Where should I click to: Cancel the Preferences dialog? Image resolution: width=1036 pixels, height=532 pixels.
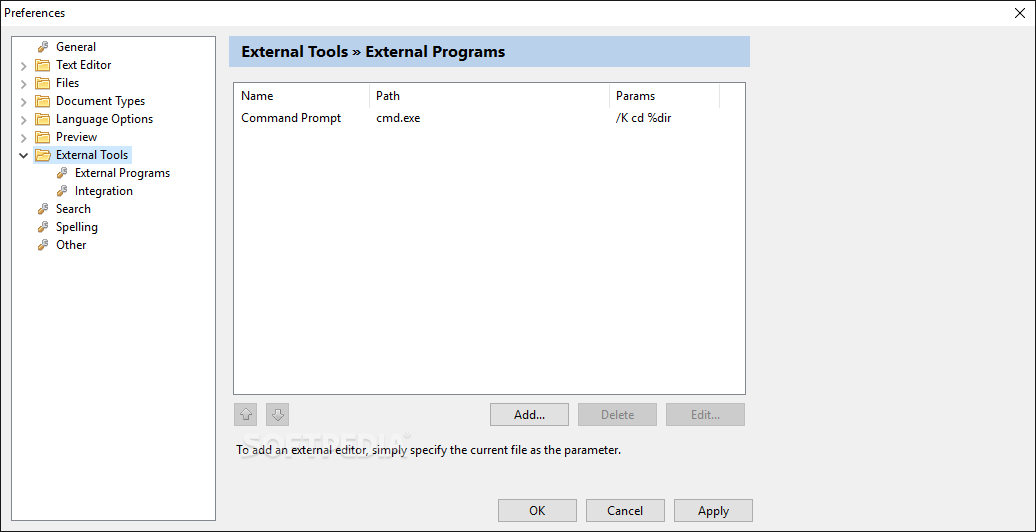625,511
